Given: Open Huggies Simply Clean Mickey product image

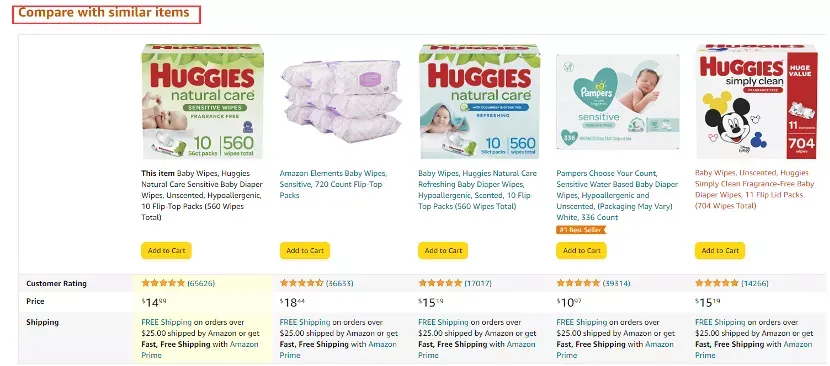Looking at the screenshot, I should (x=757, y=102).
